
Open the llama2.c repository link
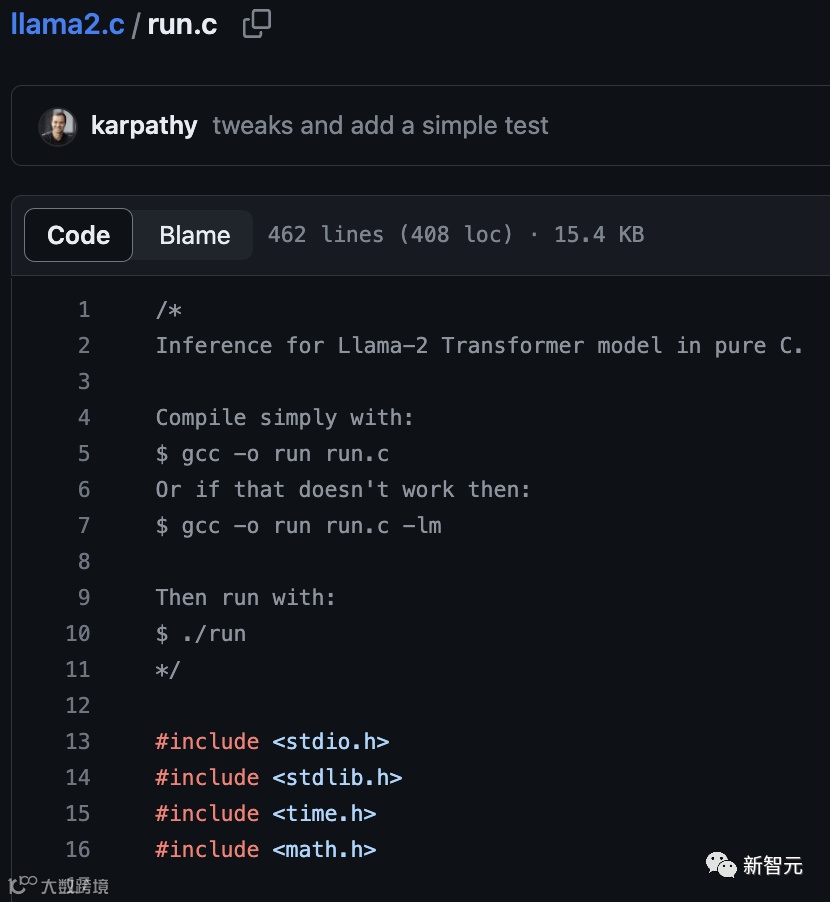tap(67, 24)
